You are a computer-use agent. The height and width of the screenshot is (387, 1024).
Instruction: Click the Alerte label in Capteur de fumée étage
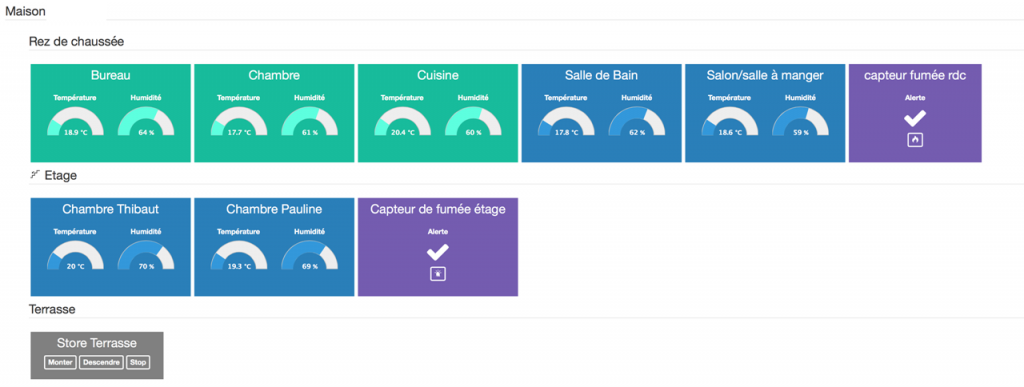coord(438,232)
